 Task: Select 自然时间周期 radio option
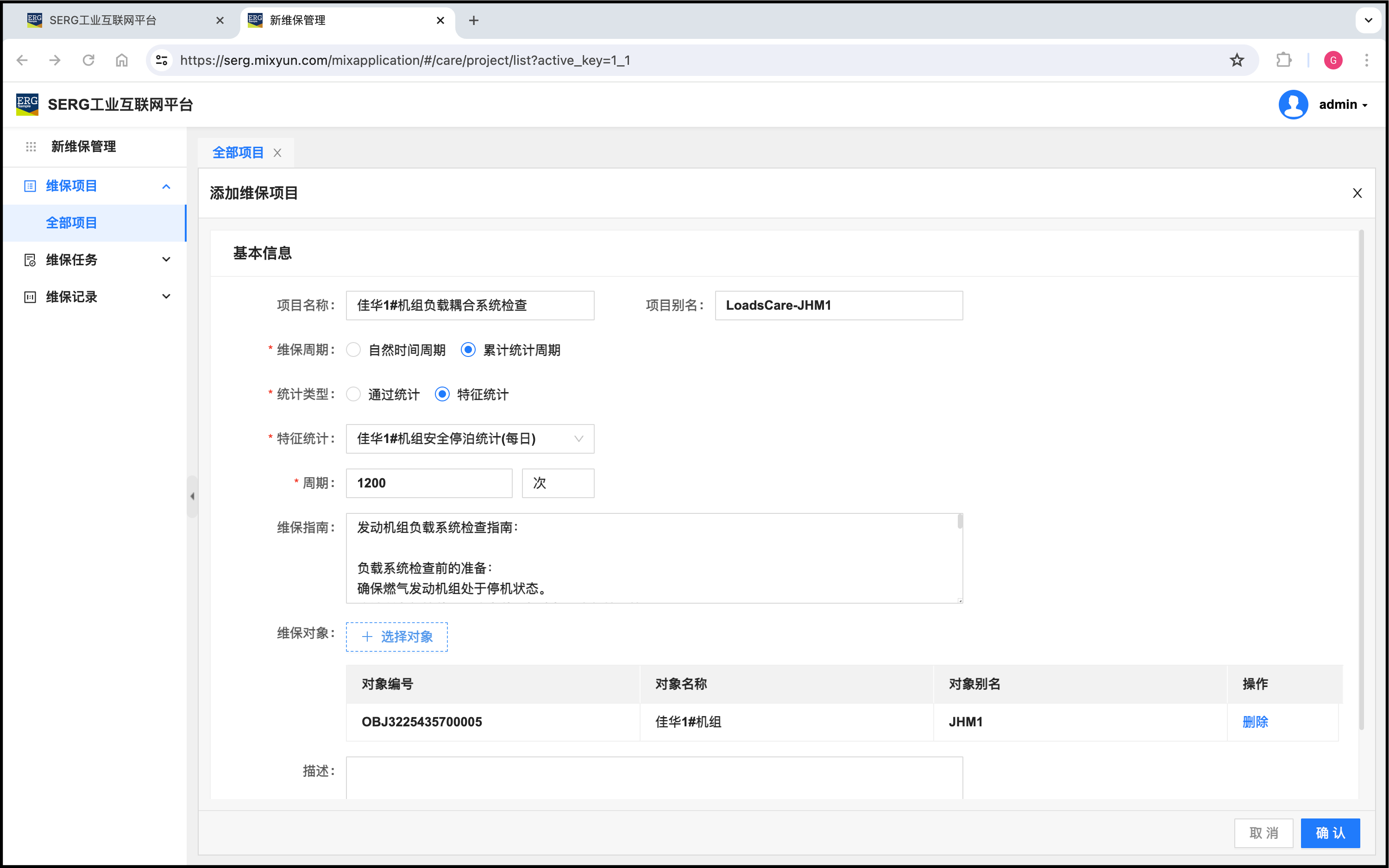coord(354,350)
